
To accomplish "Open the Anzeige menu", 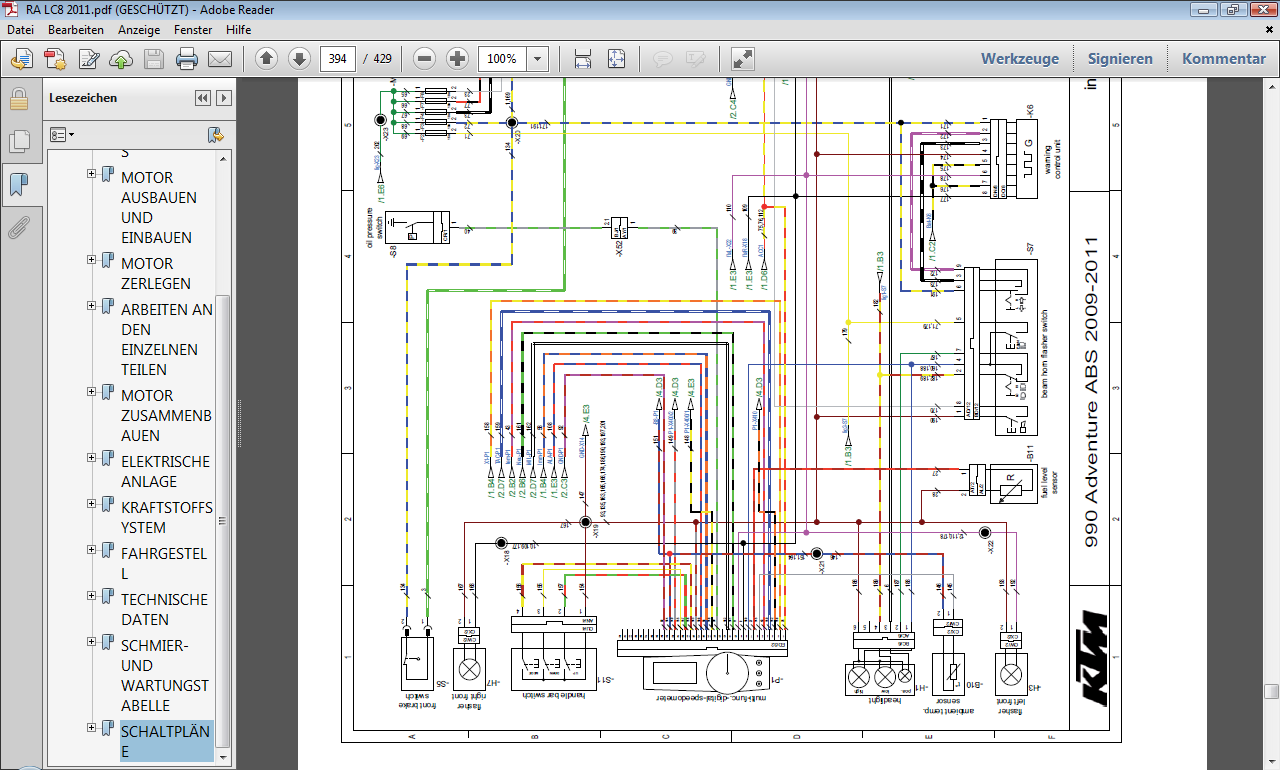I will pos(139,30).
